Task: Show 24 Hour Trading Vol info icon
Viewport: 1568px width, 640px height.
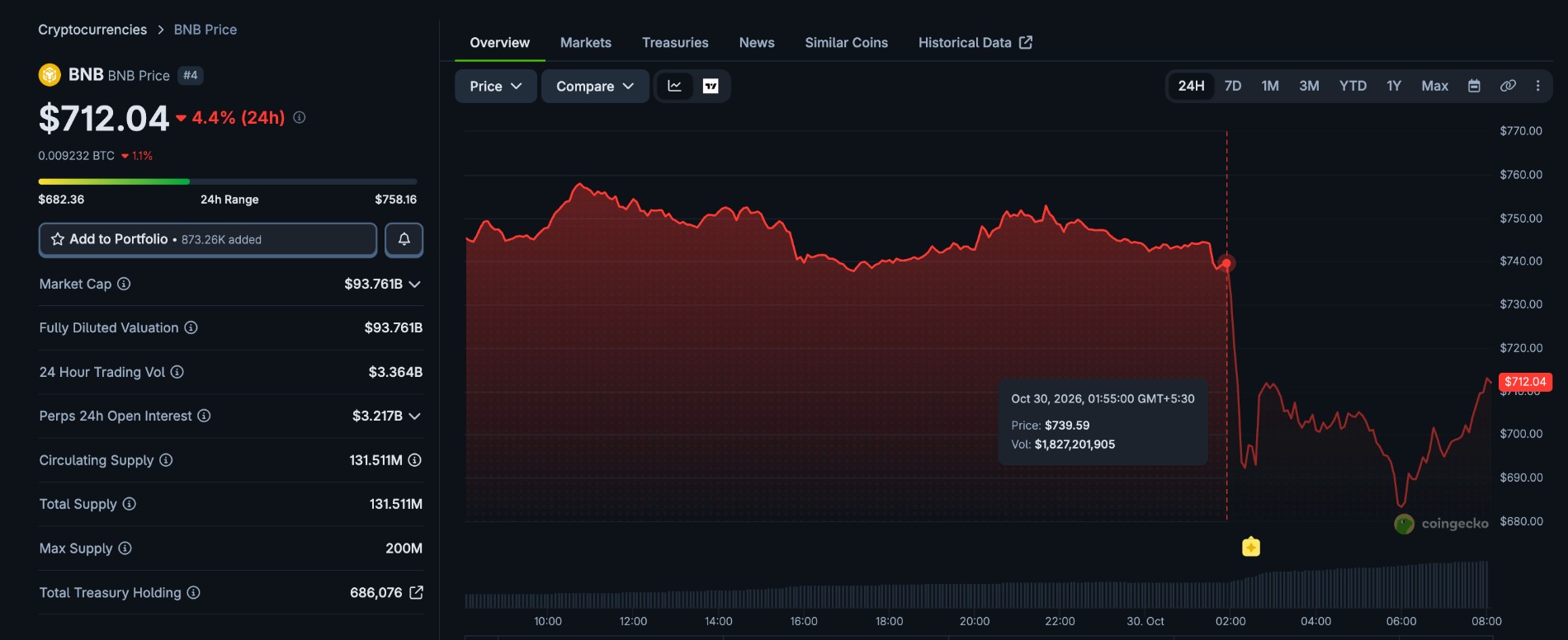Action: (x=177, y=372)
